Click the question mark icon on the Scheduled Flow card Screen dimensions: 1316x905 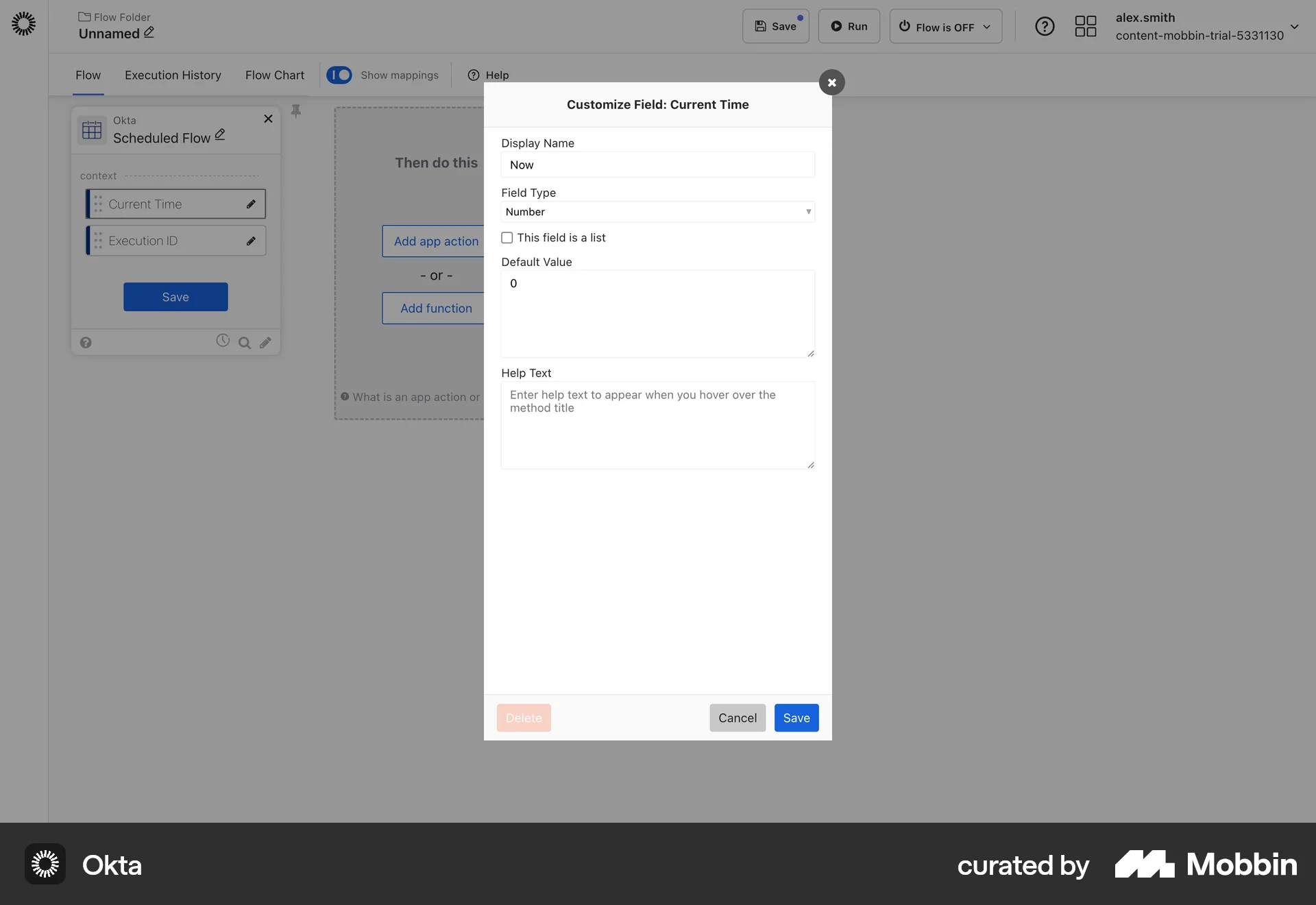pos(86,342)
